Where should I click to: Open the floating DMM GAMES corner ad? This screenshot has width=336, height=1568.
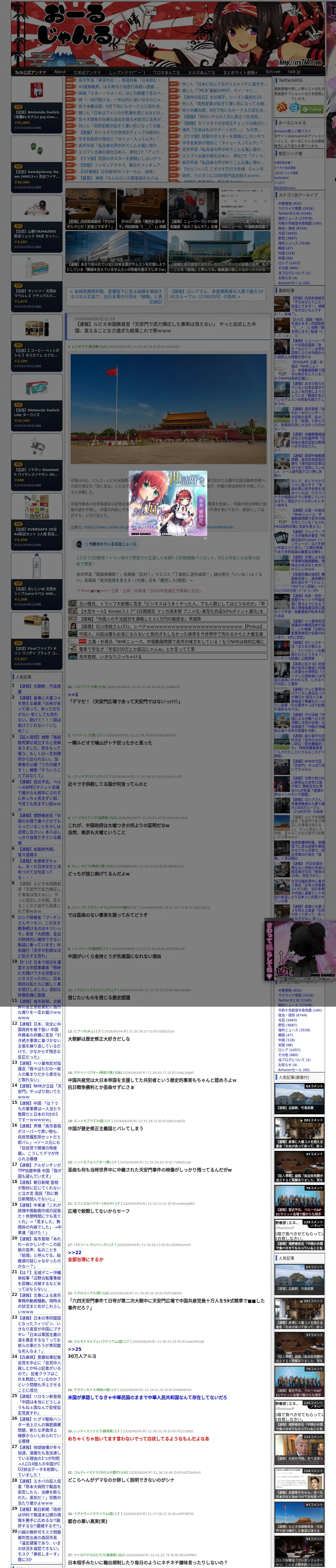point(300,950)
